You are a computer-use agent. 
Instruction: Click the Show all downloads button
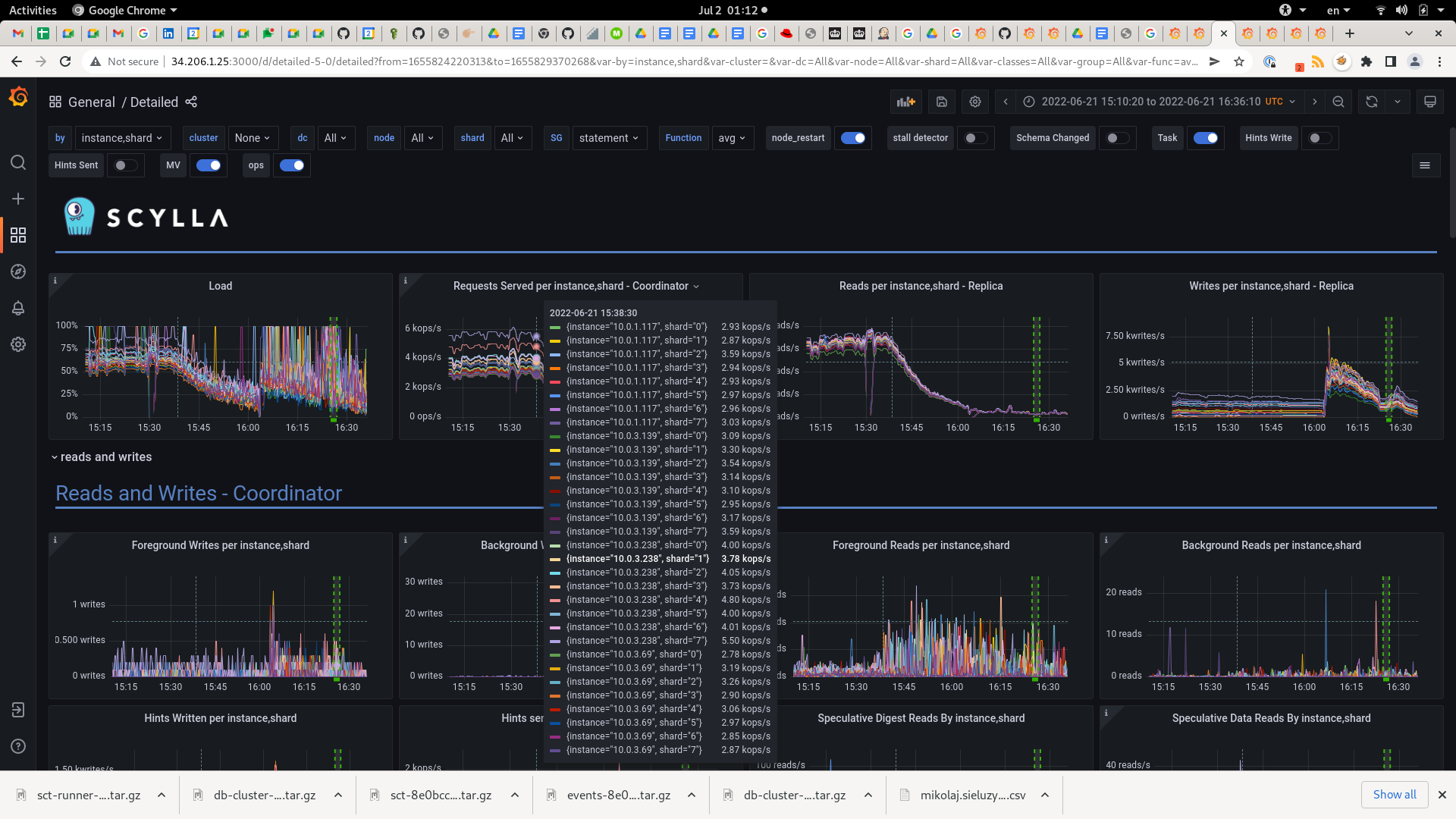coord(1395,794)
